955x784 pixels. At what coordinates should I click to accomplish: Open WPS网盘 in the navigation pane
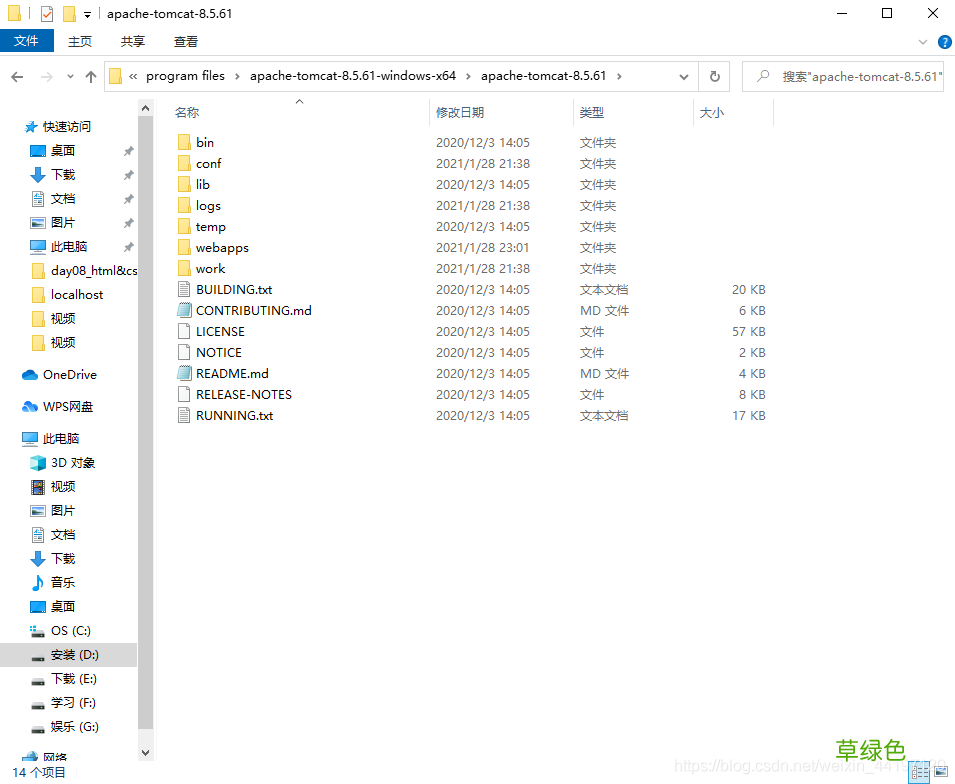(67, 407)
